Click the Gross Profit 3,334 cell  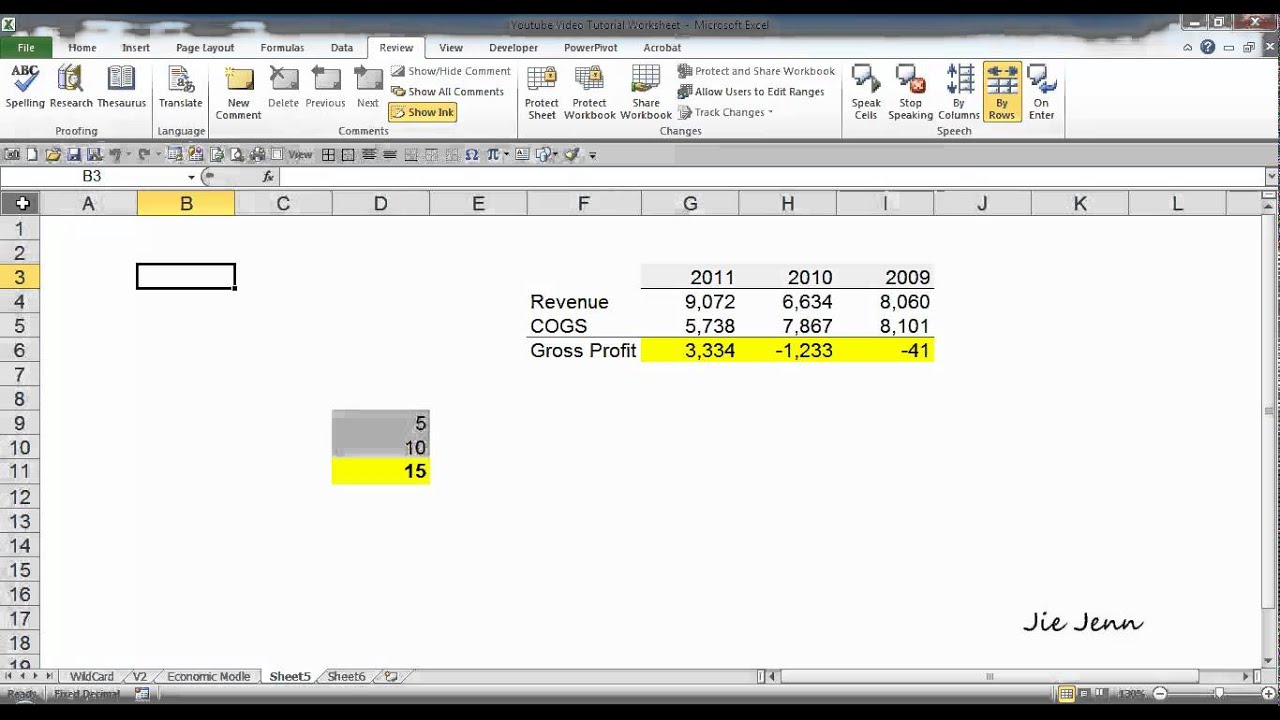690,350
